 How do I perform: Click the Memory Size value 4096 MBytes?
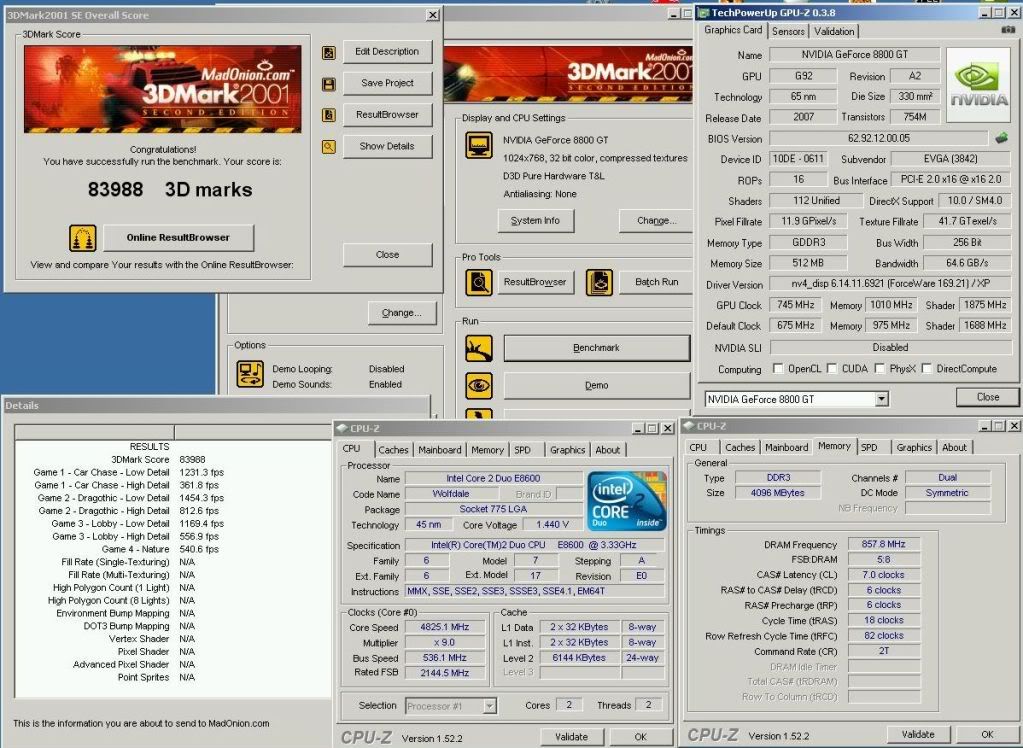click(777, 493)
